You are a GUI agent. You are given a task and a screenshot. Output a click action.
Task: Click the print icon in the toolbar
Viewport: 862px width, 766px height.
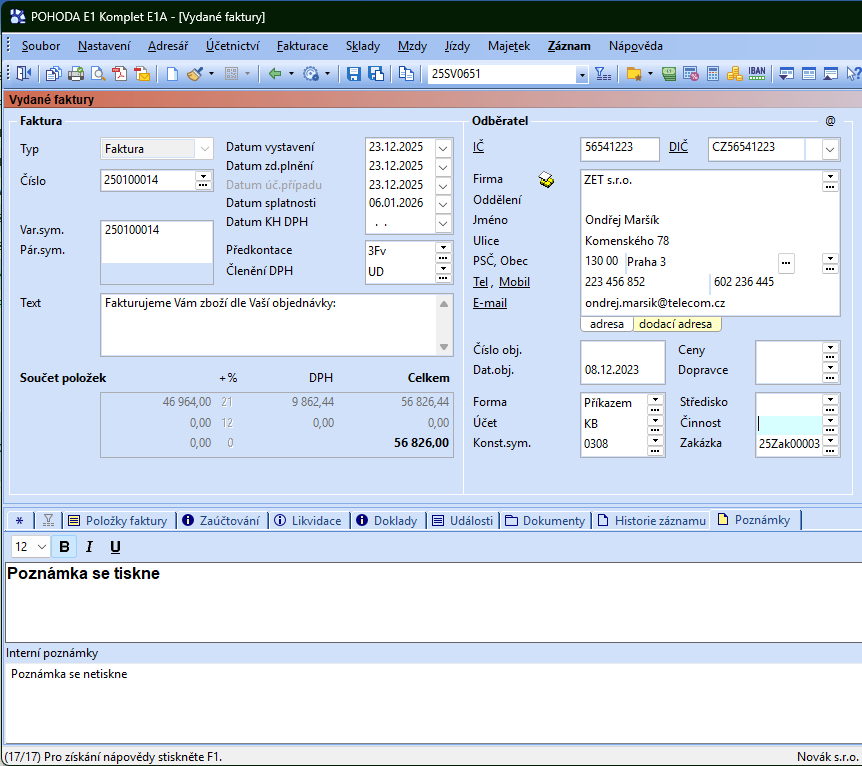(x=76, y=74)
